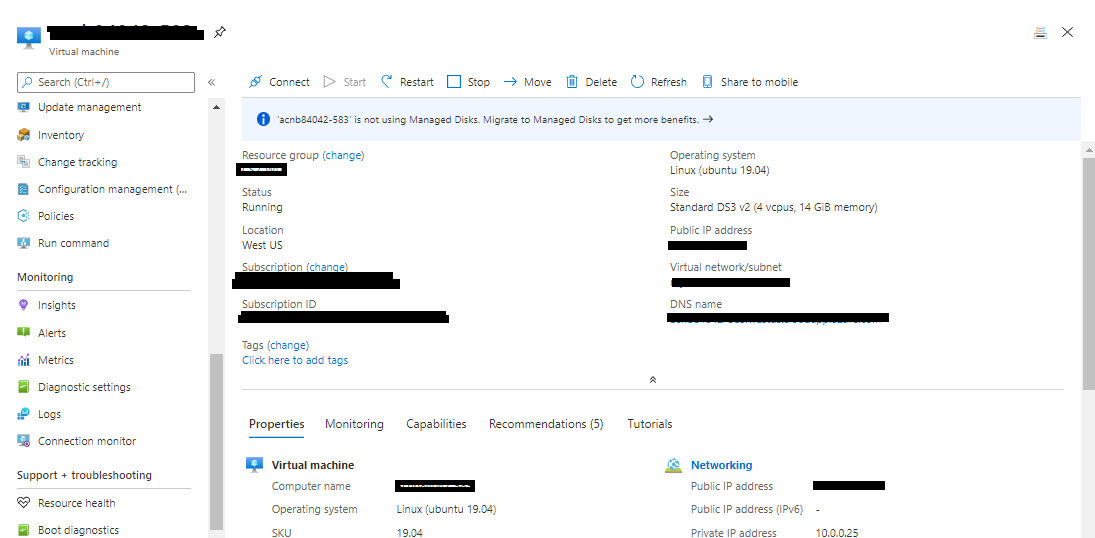1095x538 pixels.
Task: Click the Move arrow icon
Action: click(510, 82)
